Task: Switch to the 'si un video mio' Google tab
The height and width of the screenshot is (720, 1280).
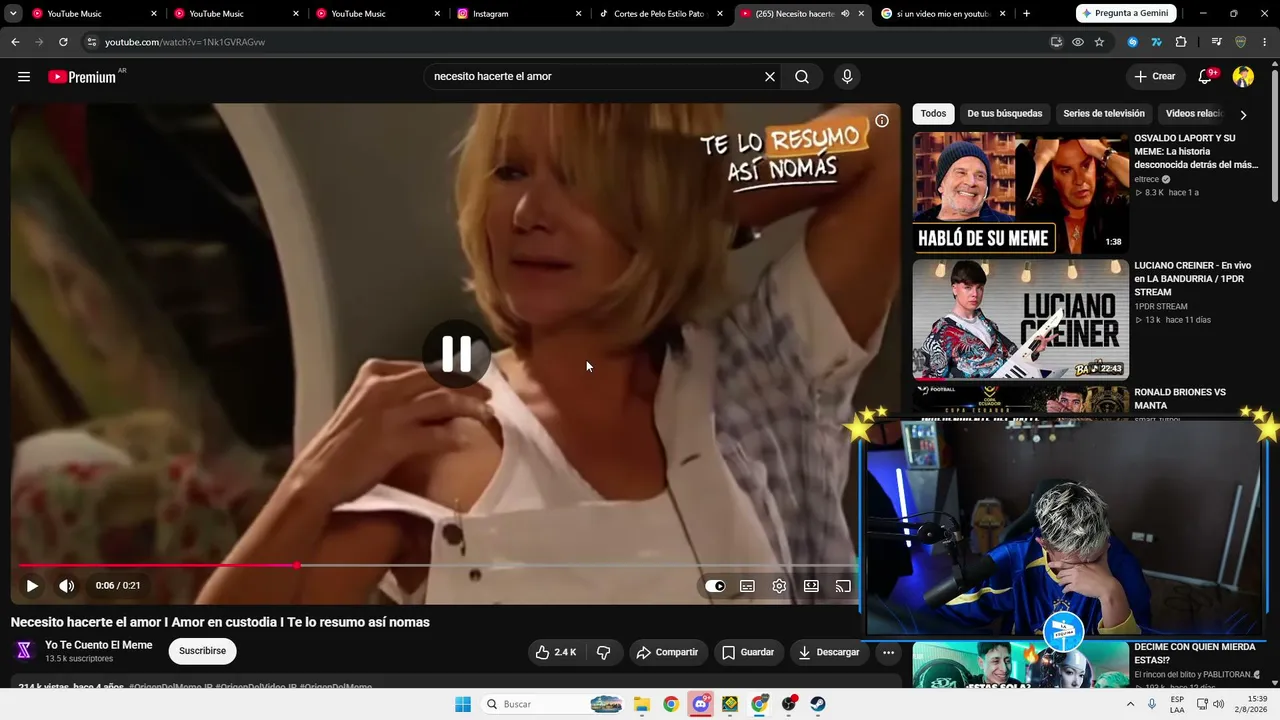Action: point(943,14)
